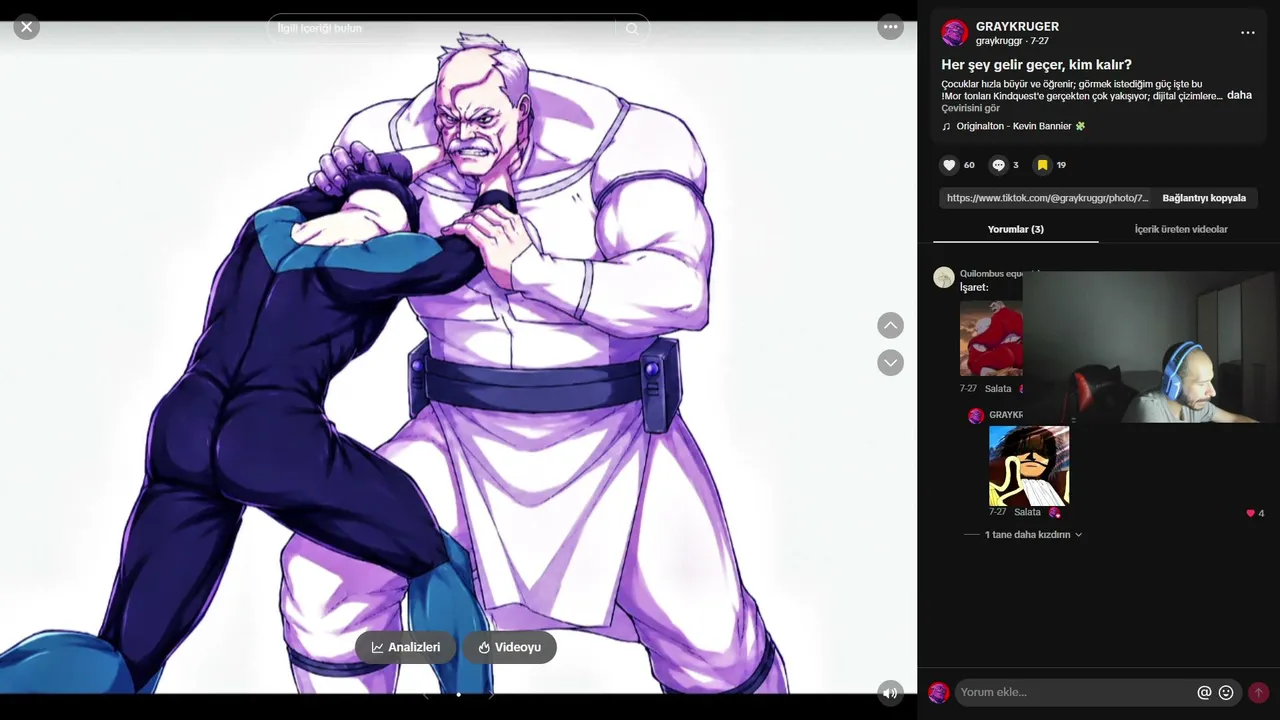Viewport: 1280px width, 720px height.
Task: Close the photo viewer with the X
Action: coord(27,27)
